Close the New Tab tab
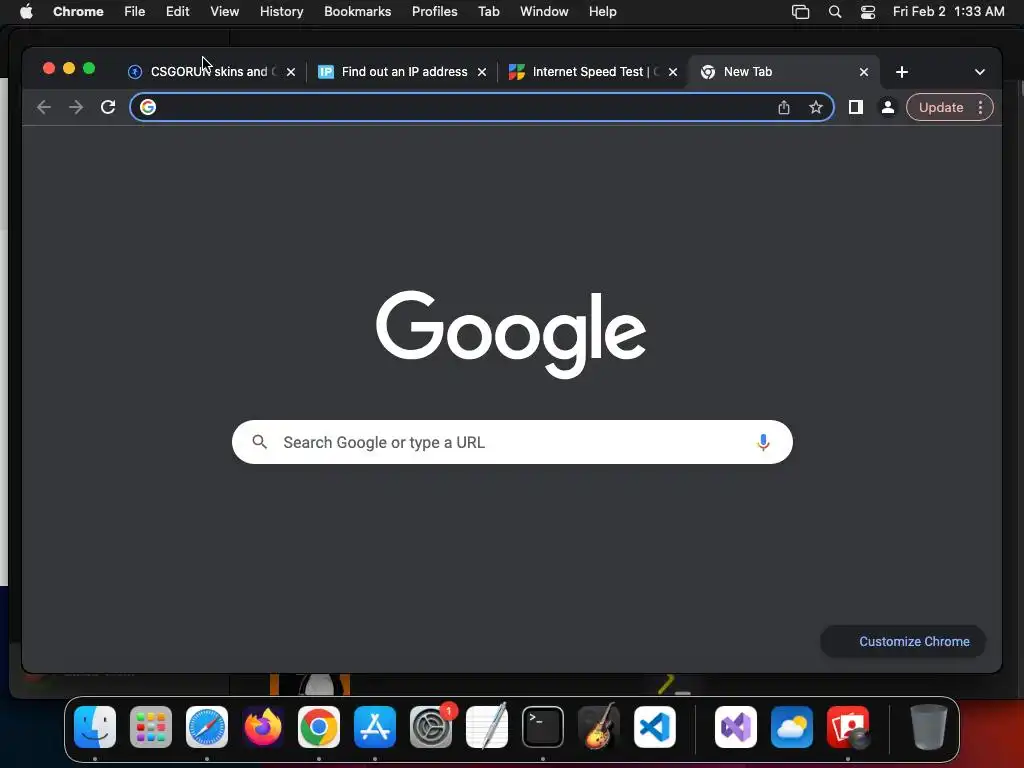Image resolution: width=1024 pixels, height=768 pixels. [x=863, y=72]
